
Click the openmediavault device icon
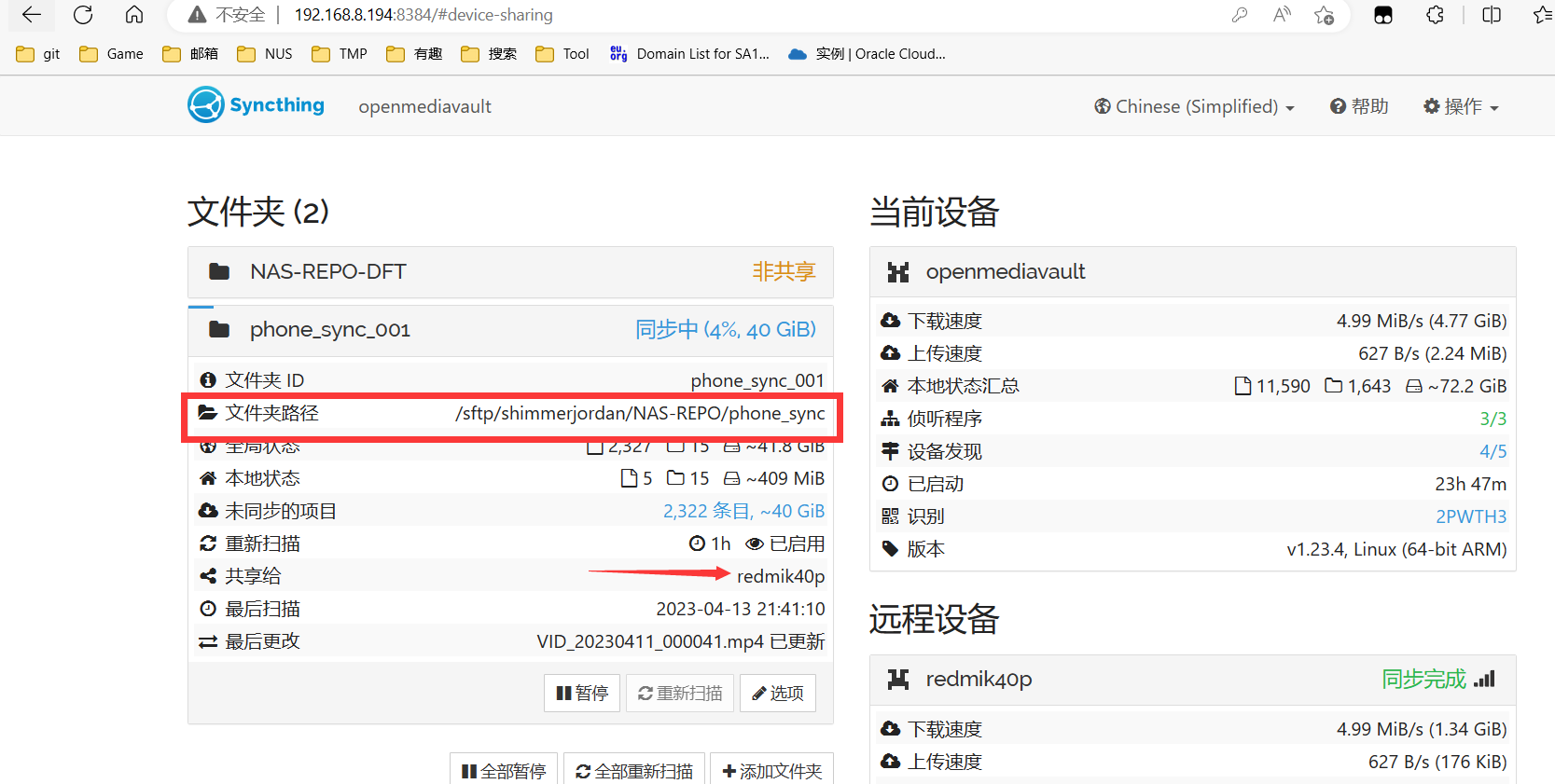898,272
